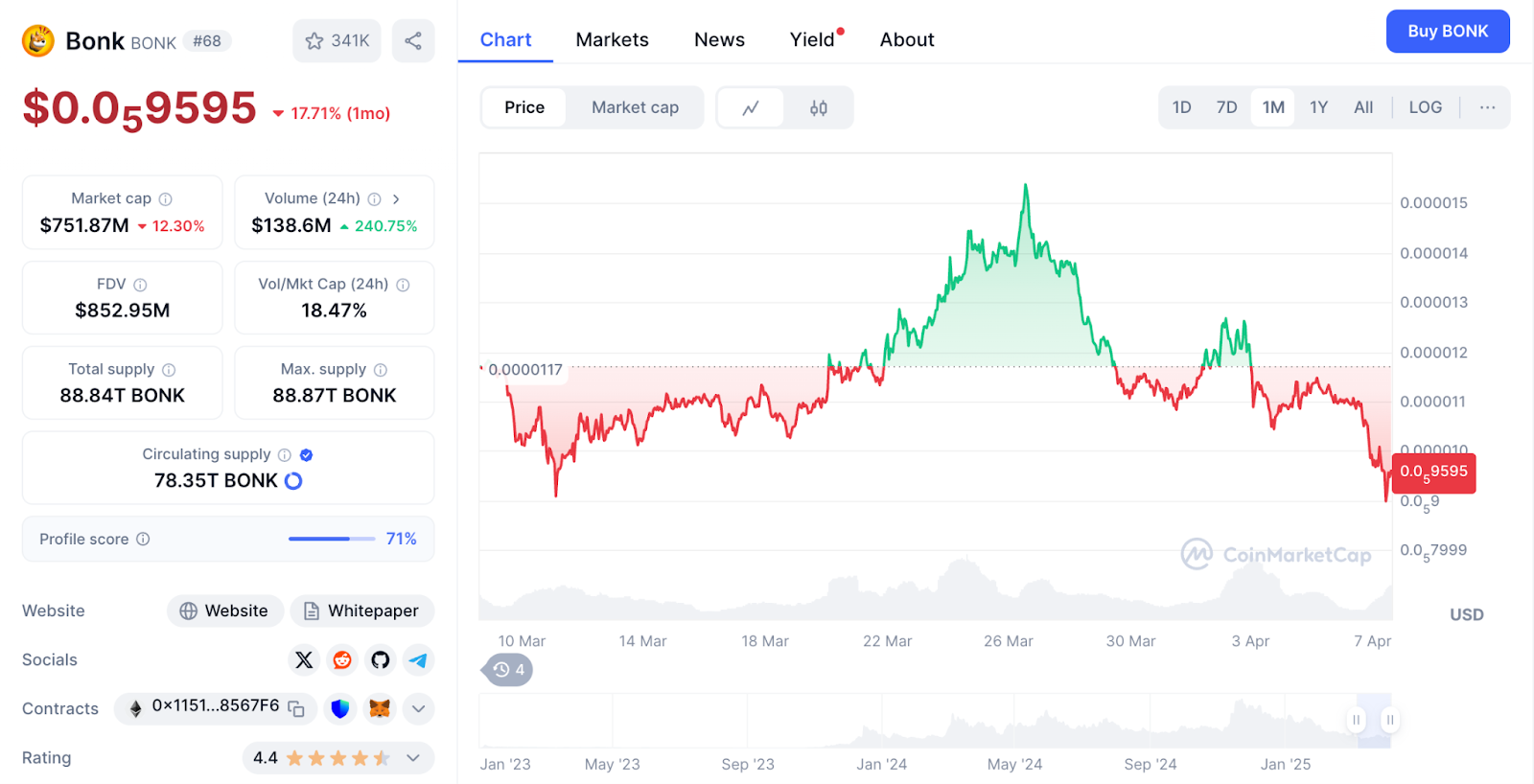Image resolution: width=1534 pixels, height=784 pixels.
Task: Expand the rating 4.4 dropdown
Action: [413, 758]
